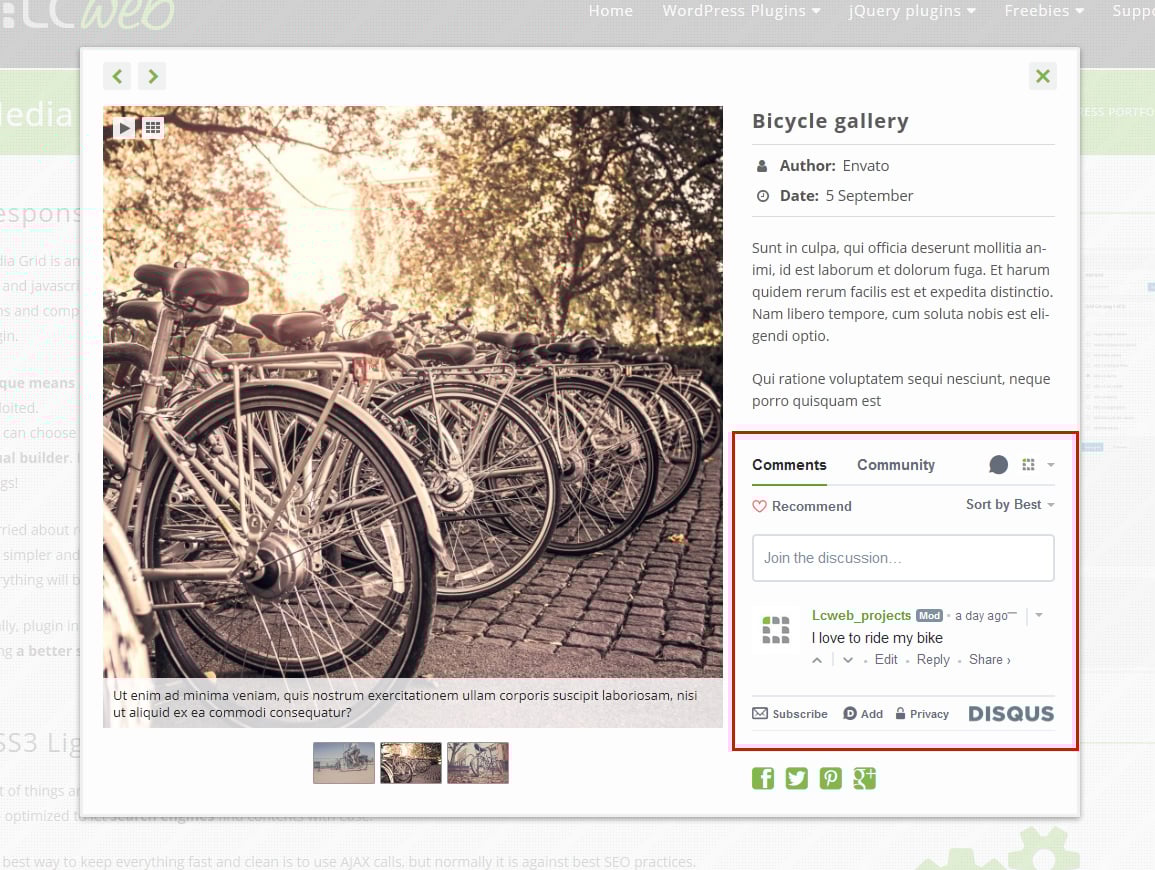1155x870 pixels.
Task: Share on Facebook icon
Action: coord(763,778)
